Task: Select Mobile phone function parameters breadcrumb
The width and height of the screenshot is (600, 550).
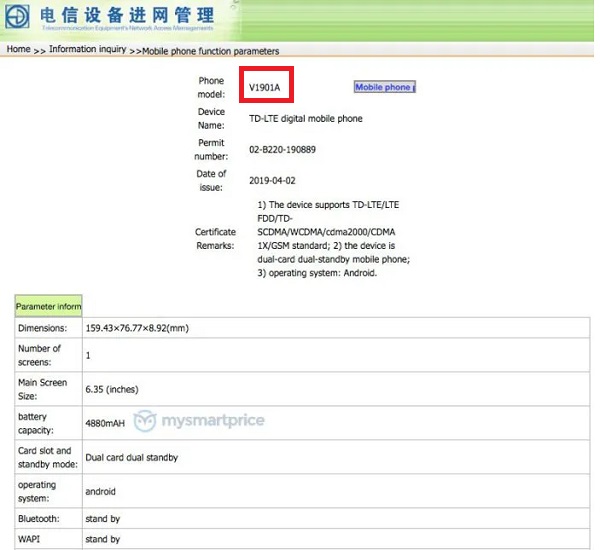Action: [210, 51]
